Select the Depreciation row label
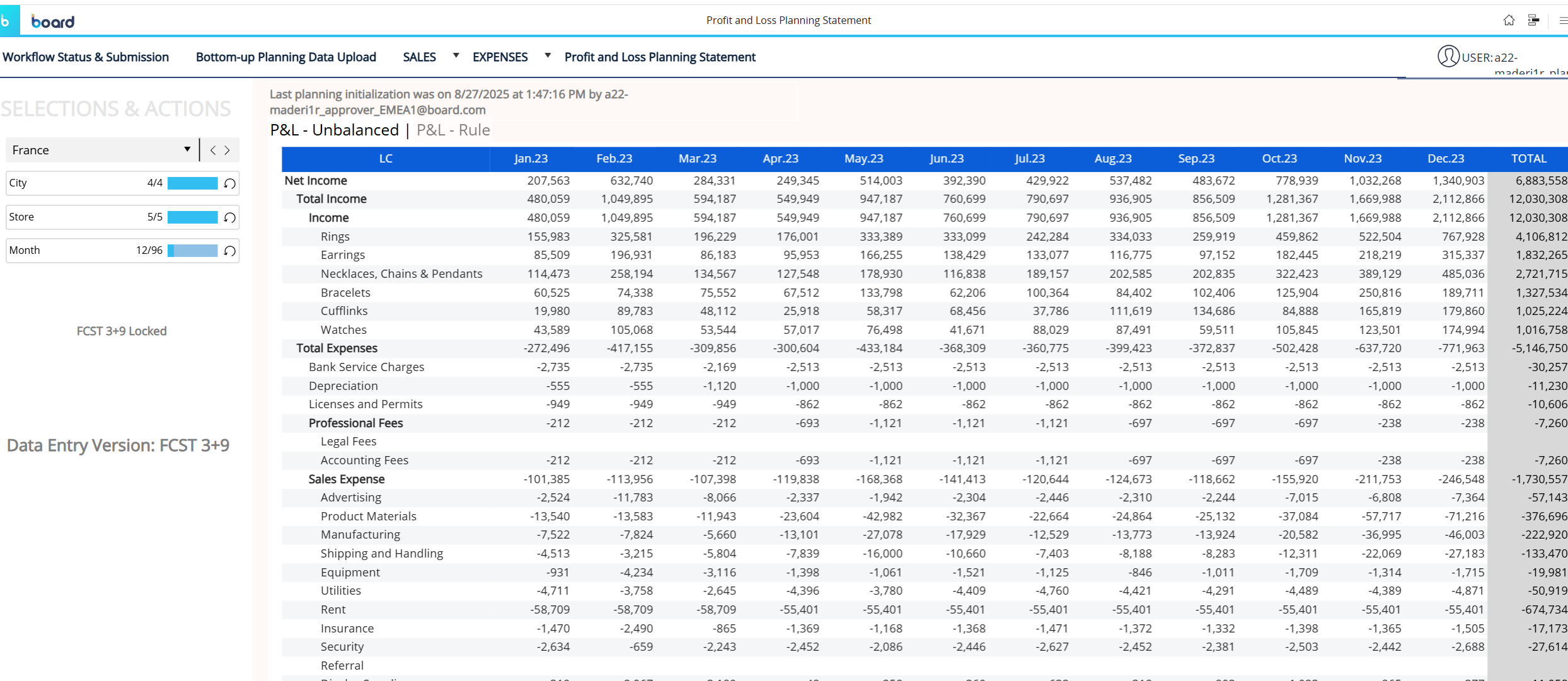 pyautogui.click(x=343, y=386)
